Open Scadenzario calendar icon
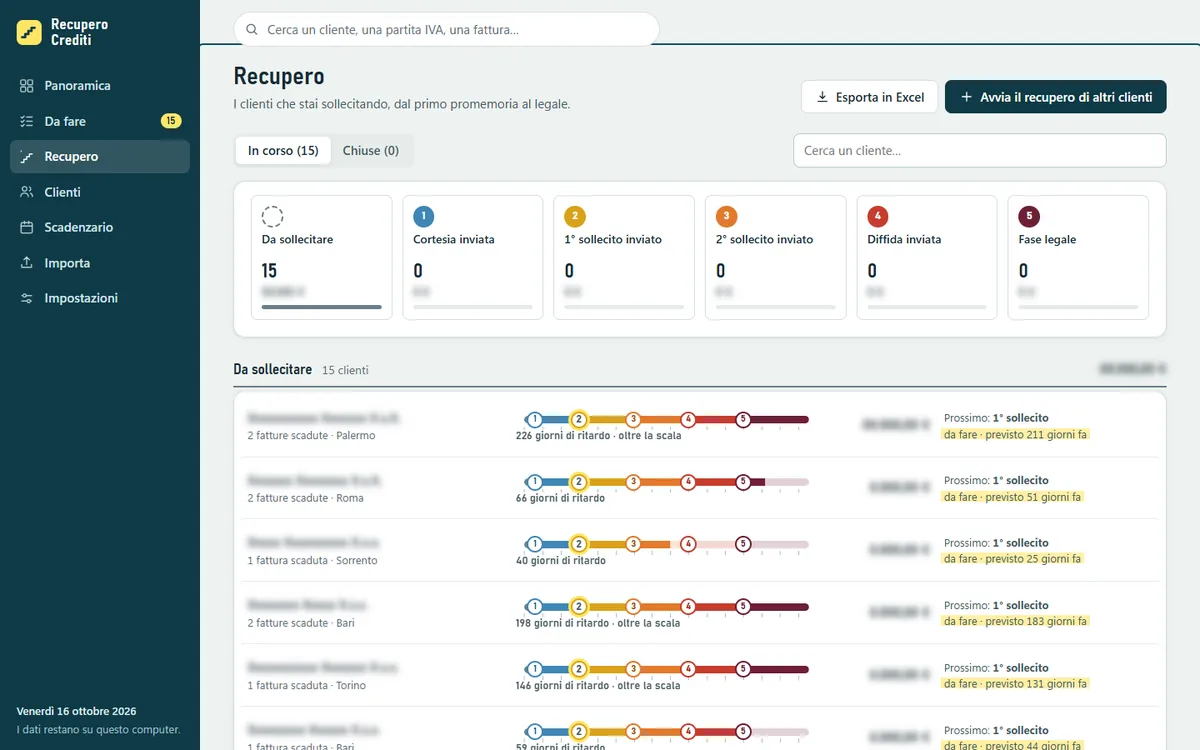1200x750 pixels. tap(27, 228)
